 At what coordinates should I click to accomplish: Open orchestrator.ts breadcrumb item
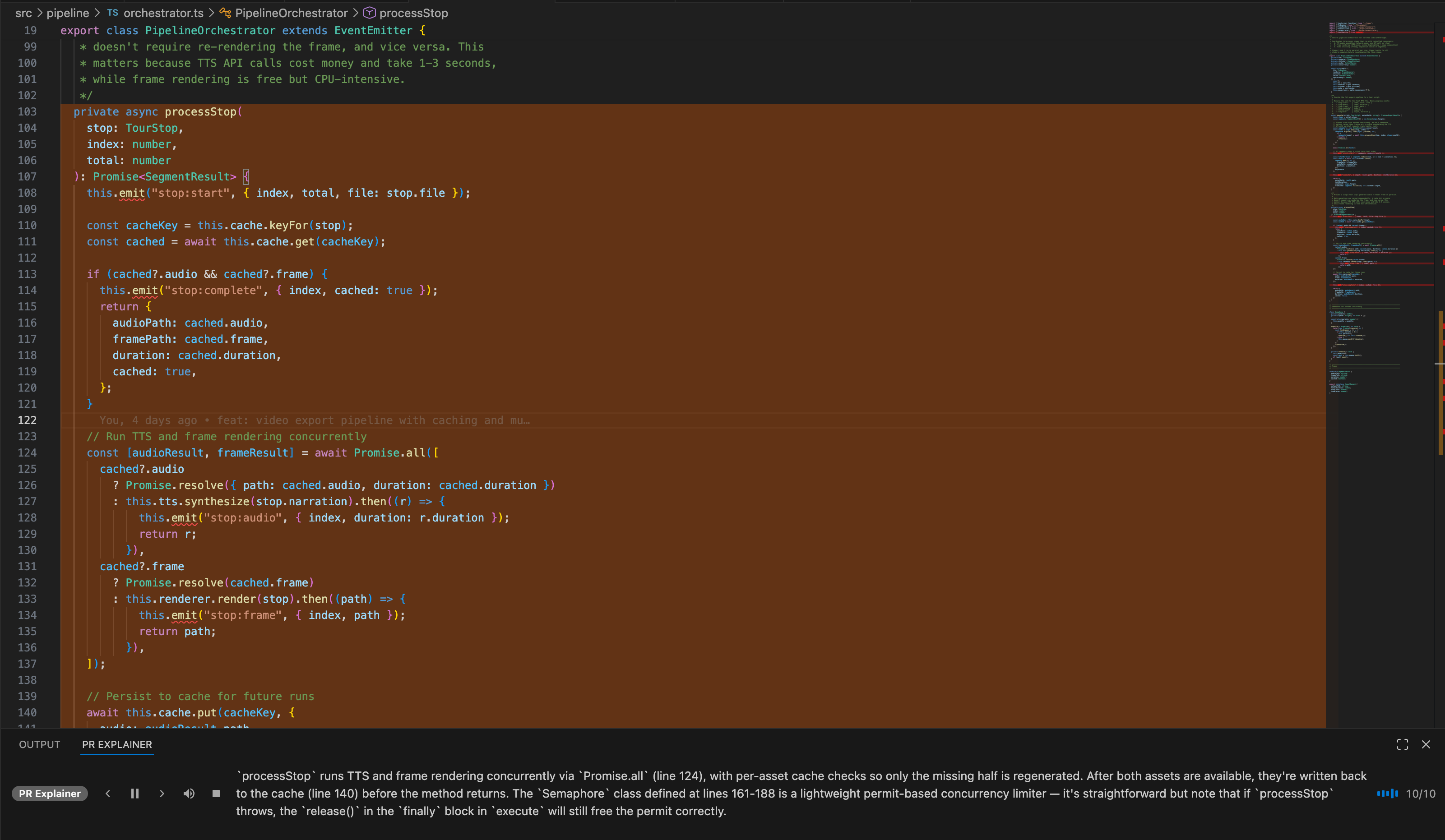tap(163, 13)
